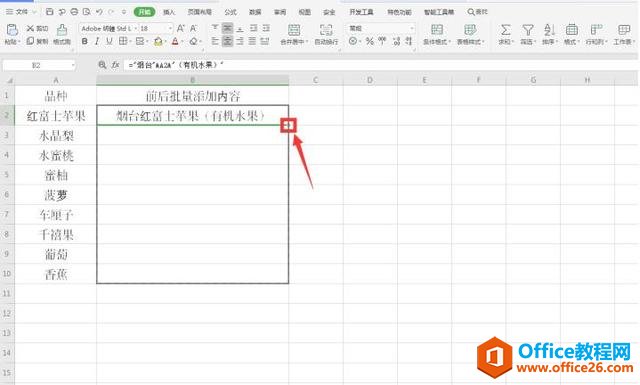This screenshot has height=385, width=640.
Task: Click the 剪切 (Cut) button
Action: pyautogui.click(x=37, y=28)
